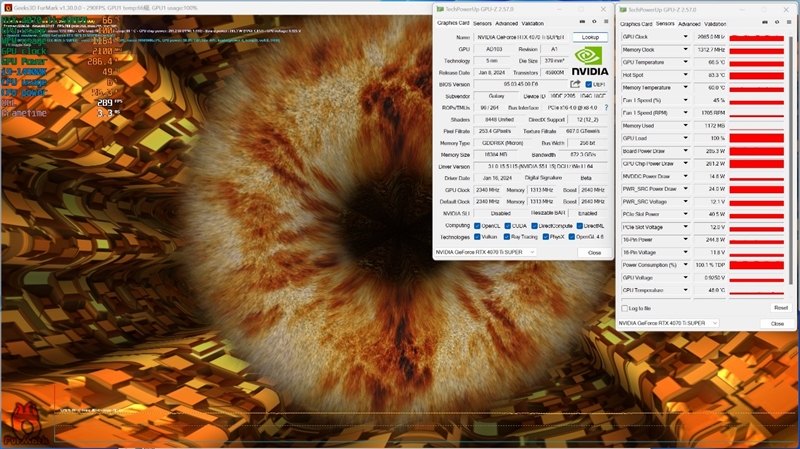Open Advanced tab in Sensors window
The width and height of the screenshot is (800, 449).
pos(689,24)
